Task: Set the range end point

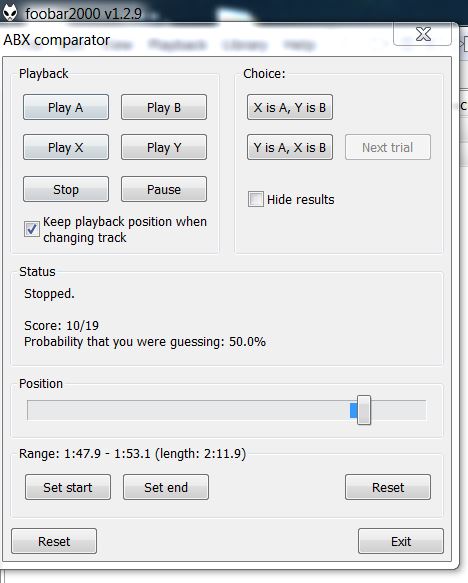Action: click(166, 487)
